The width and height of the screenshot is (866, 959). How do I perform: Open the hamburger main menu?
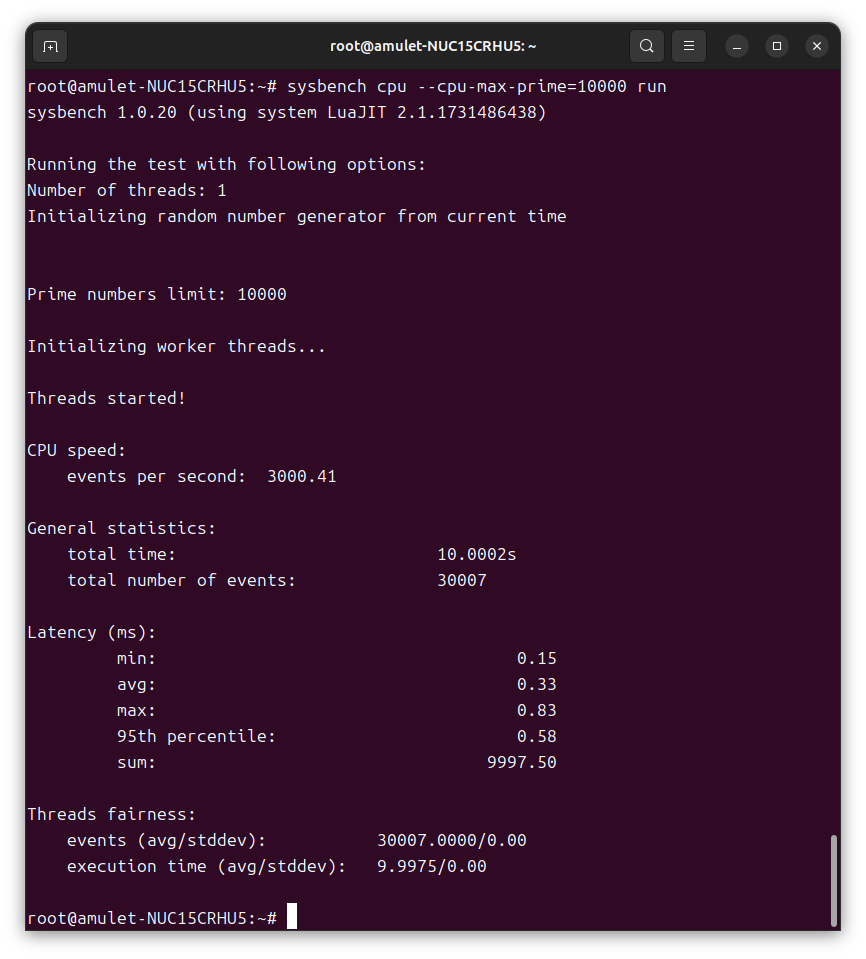689,46
